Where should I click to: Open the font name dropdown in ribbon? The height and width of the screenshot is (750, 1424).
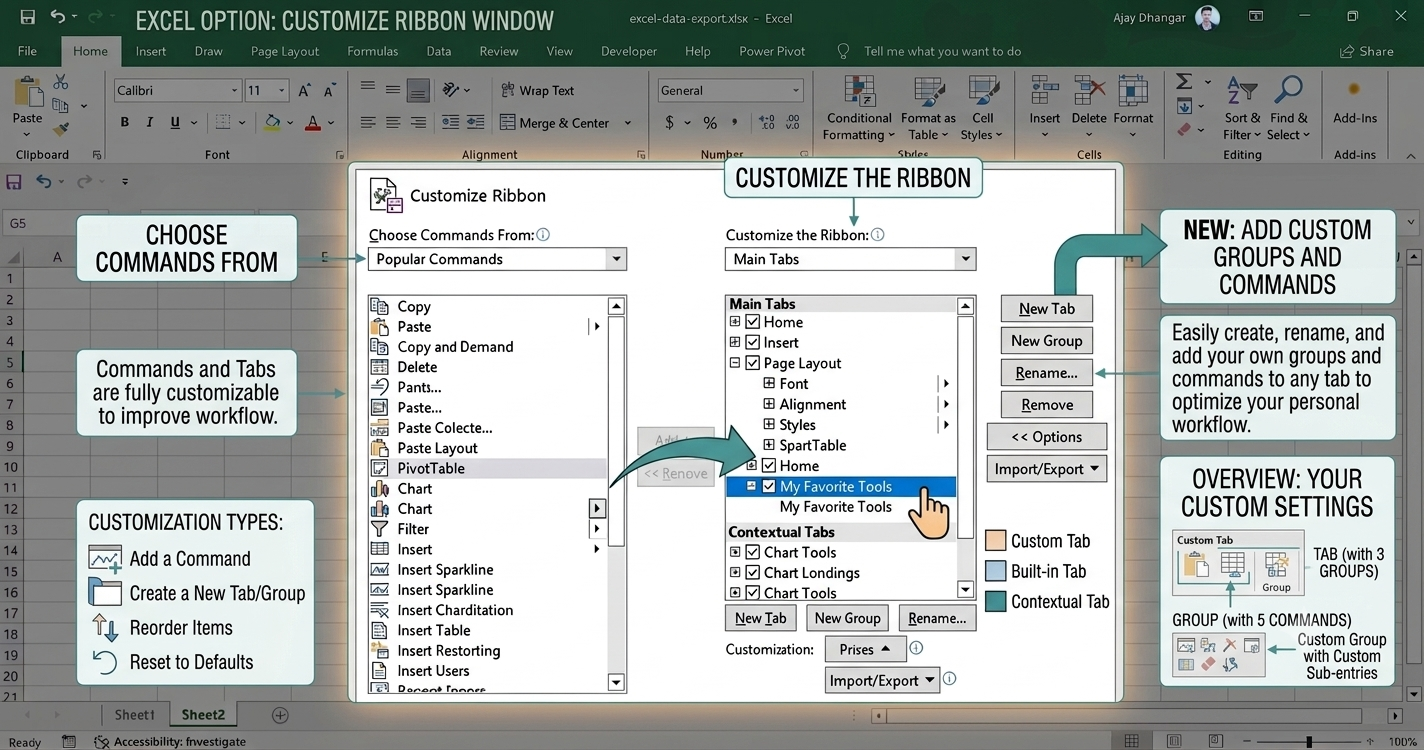[x=234, y=91]
